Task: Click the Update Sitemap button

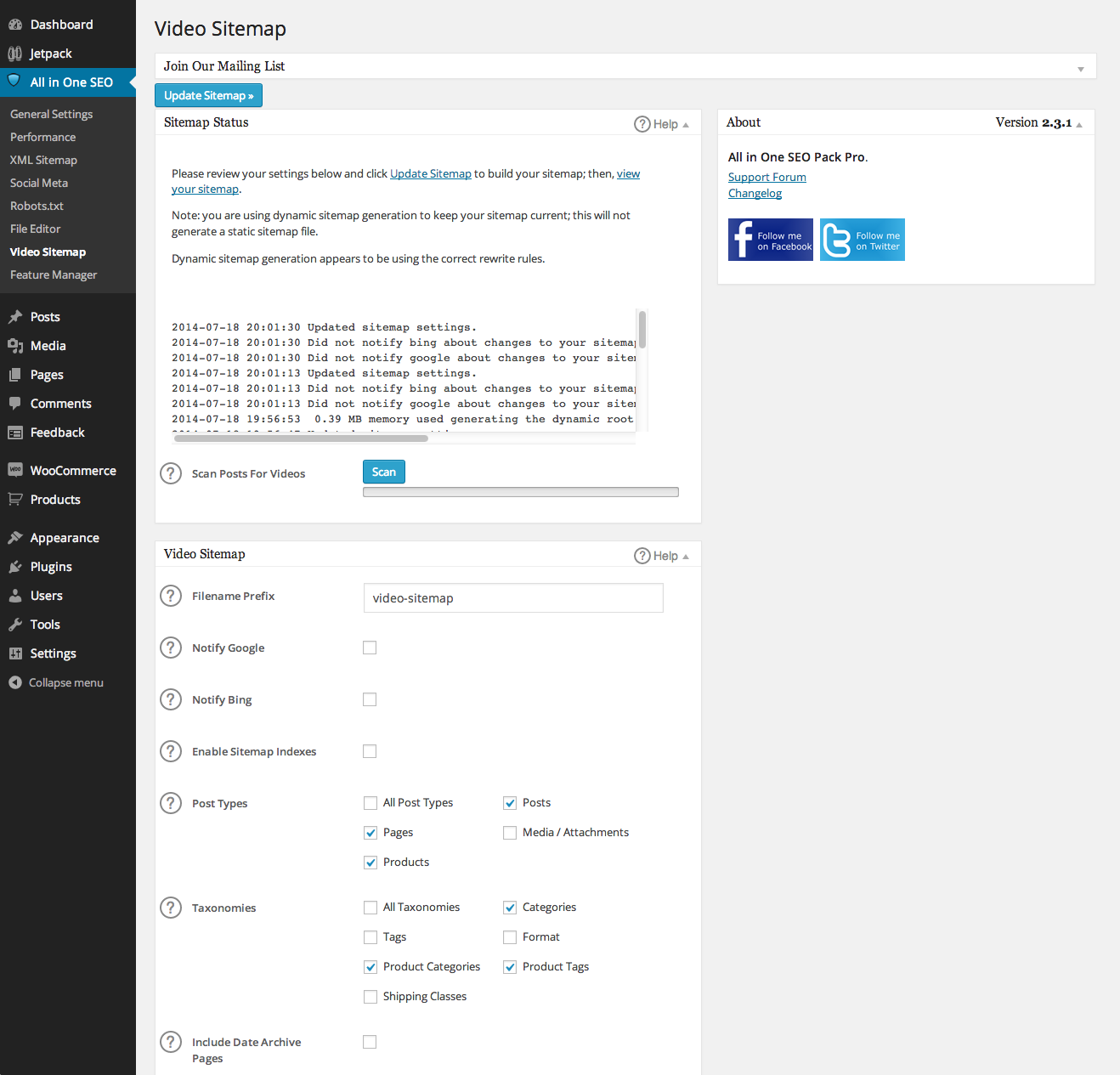Action: coord(208,95)
